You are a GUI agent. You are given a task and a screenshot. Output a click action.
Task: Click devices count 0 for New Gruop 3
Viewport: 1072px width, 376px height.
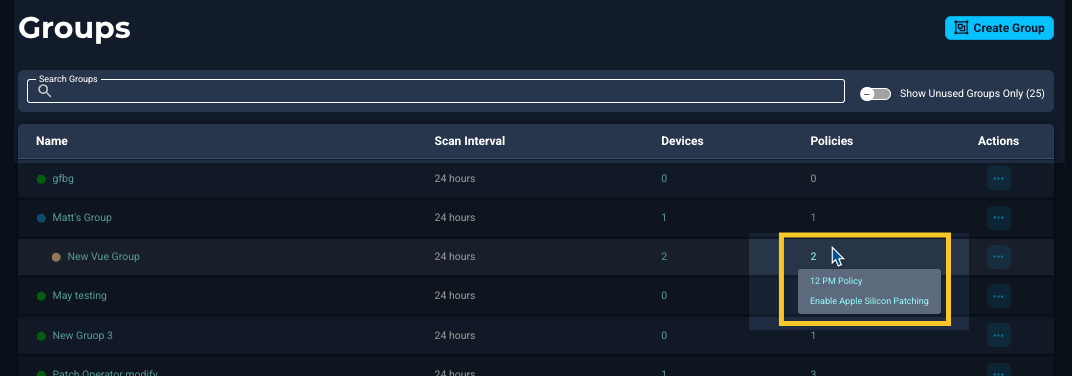[664, 336]
